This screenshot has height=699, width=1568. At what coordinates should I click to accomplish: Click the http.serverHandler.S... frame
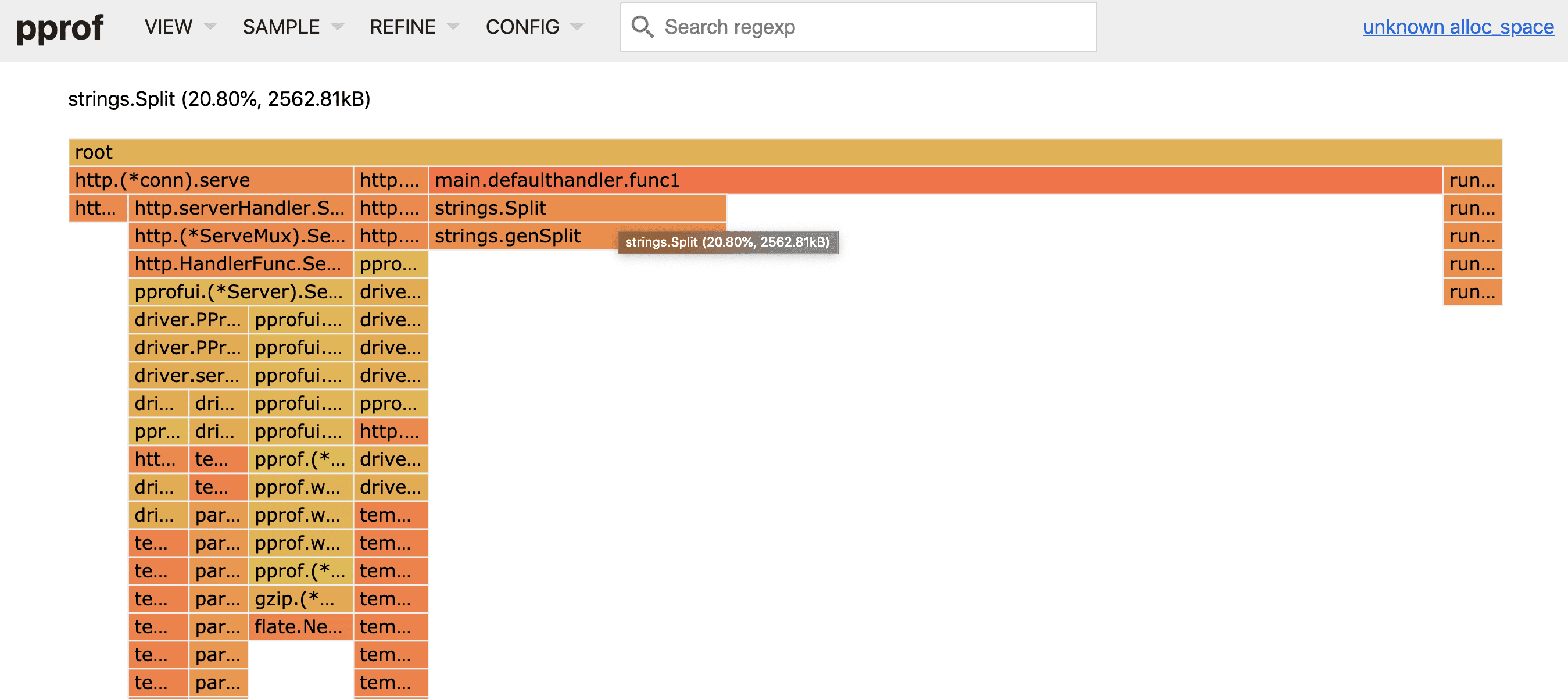pyautogui.click(x=240, y=208)
